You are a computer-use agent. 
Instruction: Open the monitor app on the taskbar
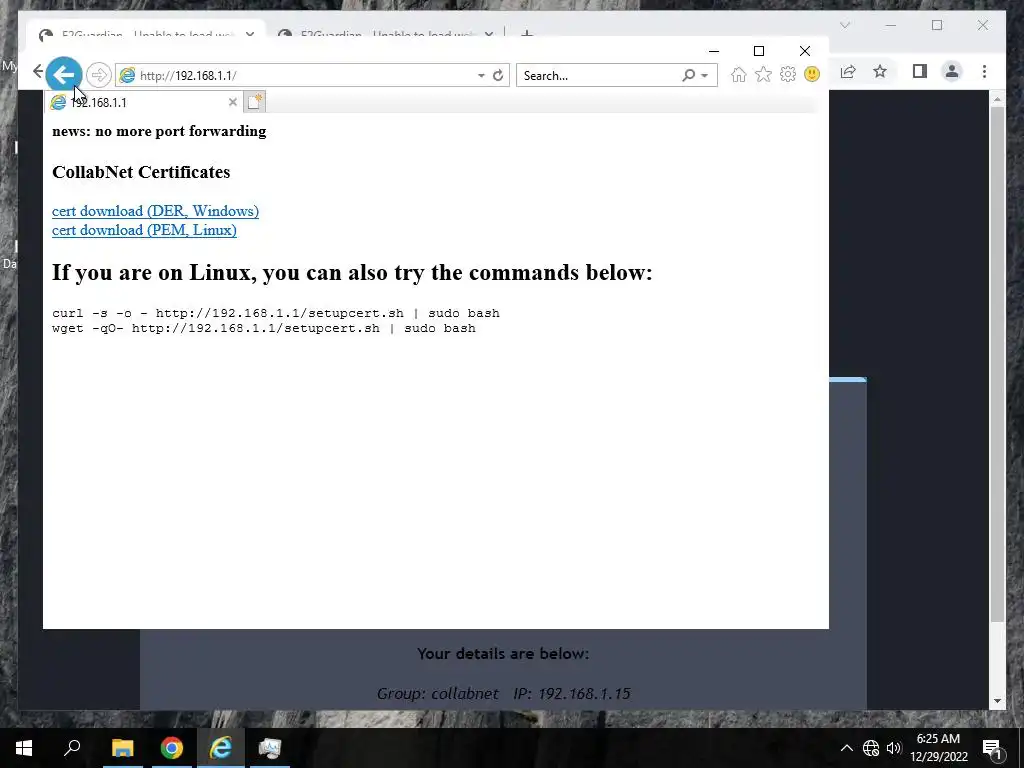tap(270, 748)
